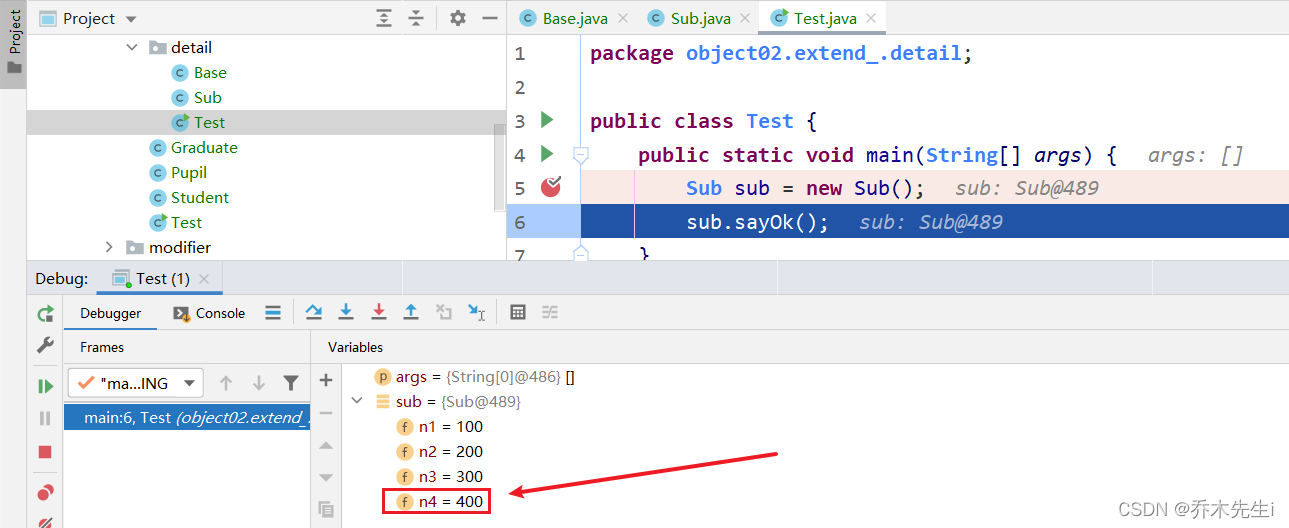Toggle the frames filter funnel icon
1289x528 pixels.
(x=291, y=383)
